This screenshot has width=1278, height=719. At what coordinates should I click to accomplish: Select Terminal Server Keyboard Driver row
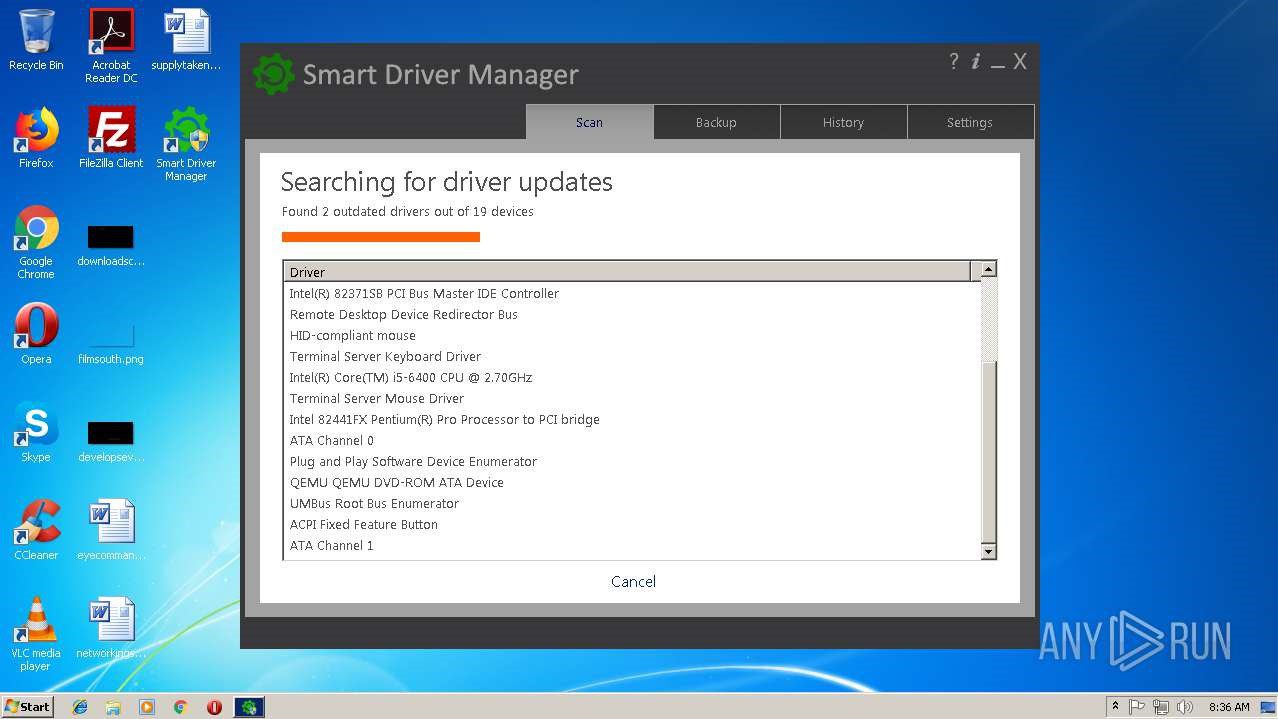(x=632, y=356)
